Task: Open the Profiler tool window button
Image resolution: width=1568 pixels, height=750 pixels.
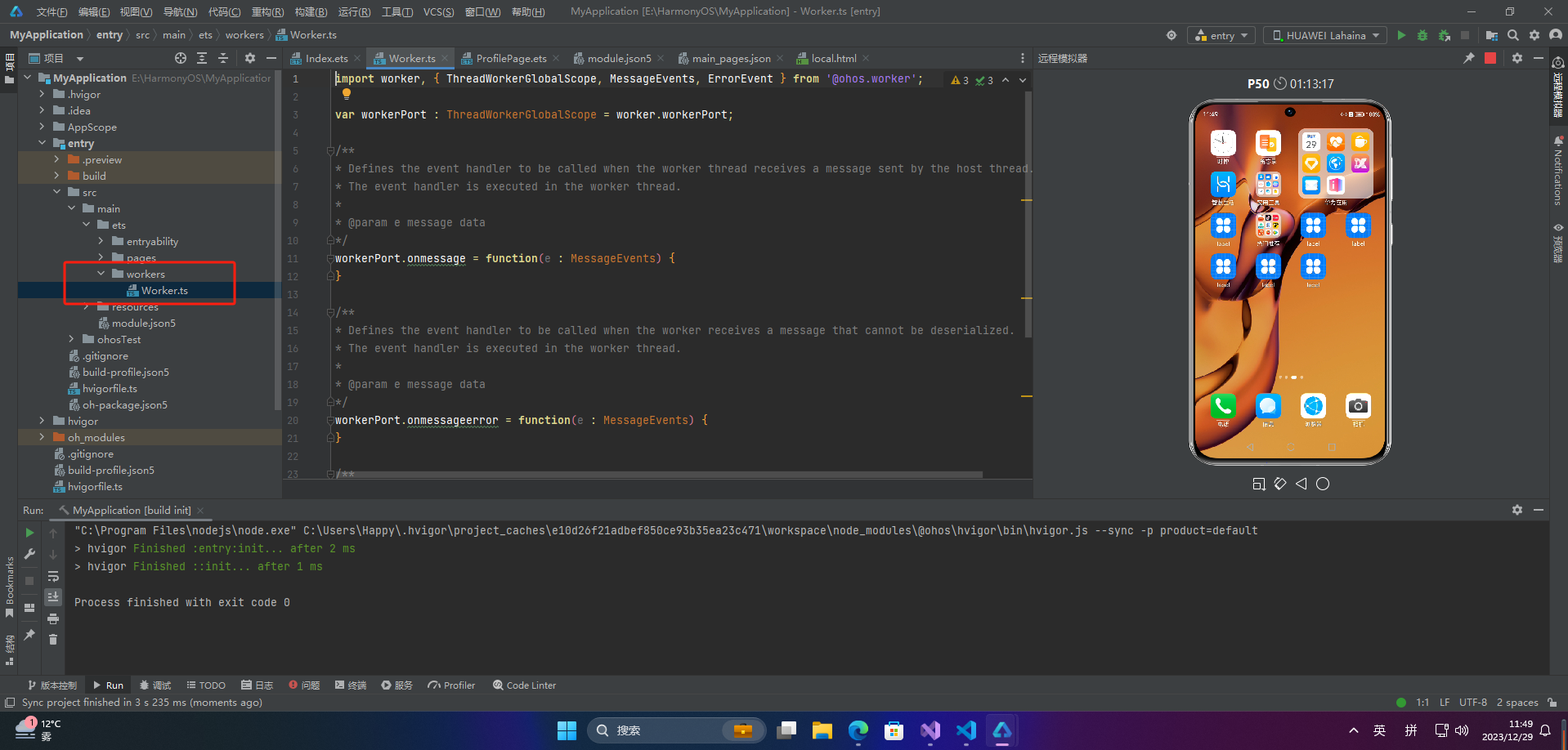Action: coord(451,685)
